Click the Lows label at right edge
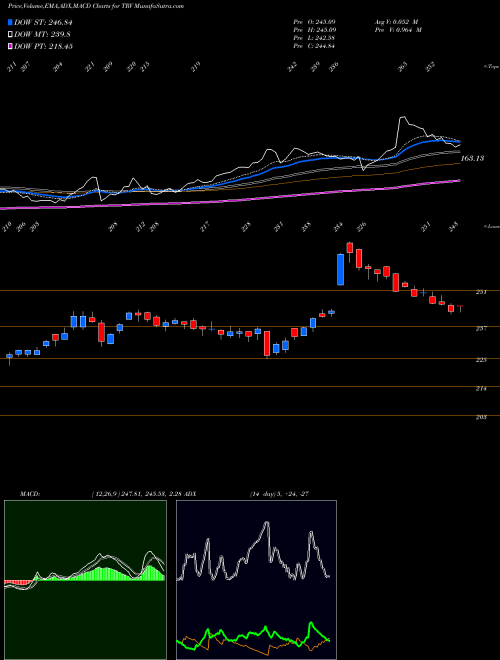This screenshot has height=660, width=500. tap(492, 226)
